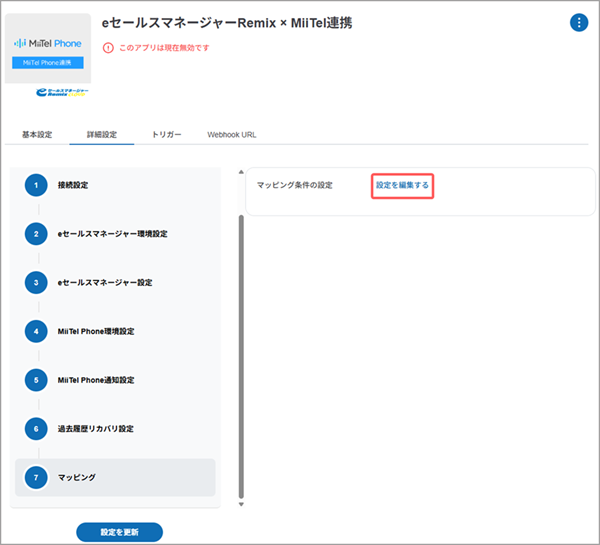Click the 設定を編集する link

[402, 185]
